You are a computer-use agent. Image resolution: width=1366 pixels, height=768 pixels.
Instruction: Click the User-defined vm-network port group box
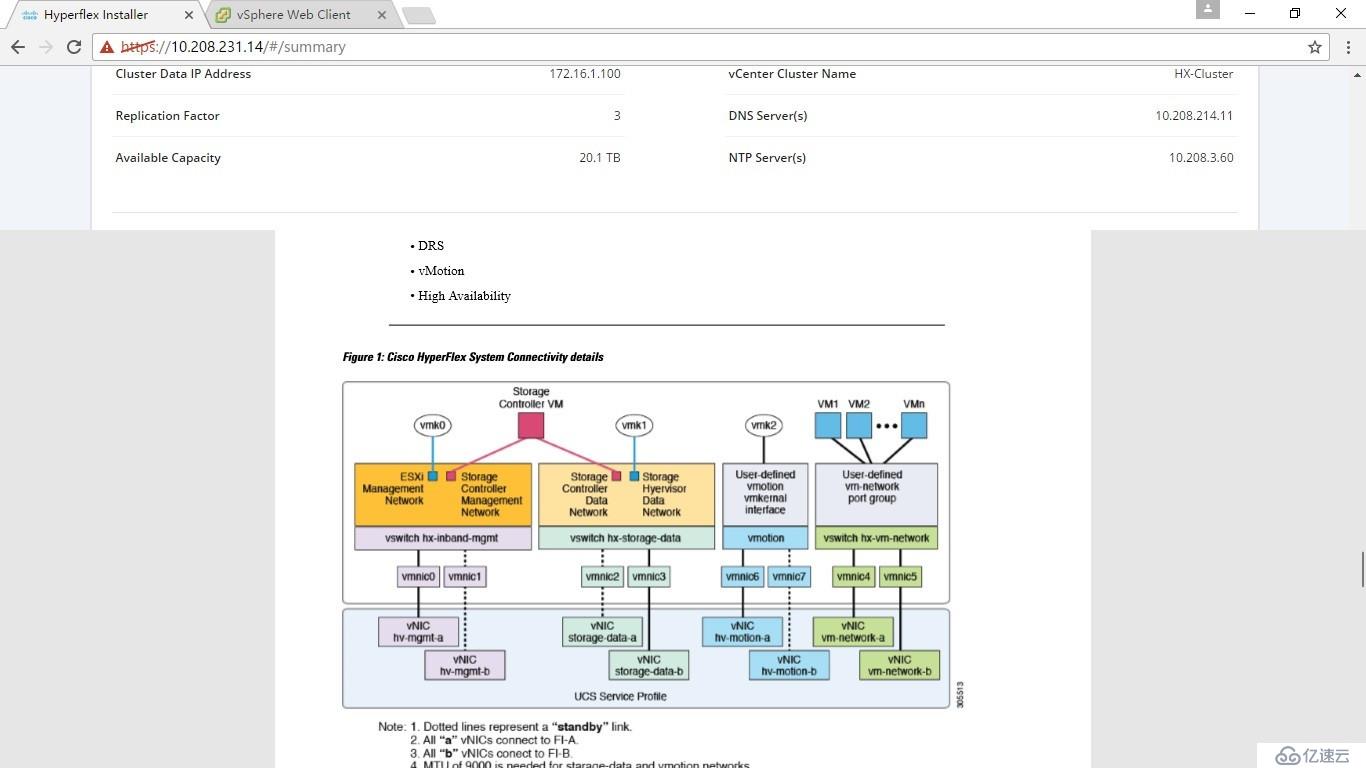(876, 495)
